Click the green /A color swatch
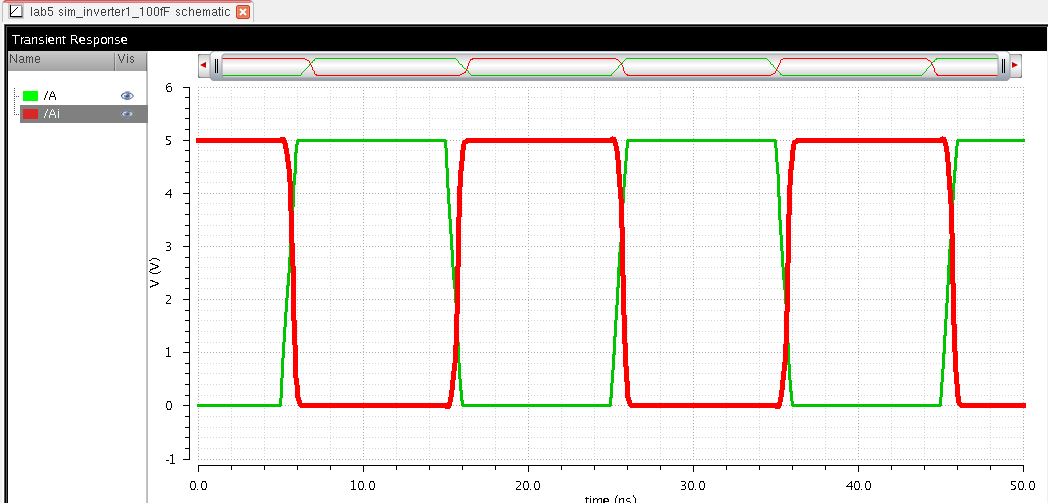This screenshot has height=503, width=1048. coord(30,96)
